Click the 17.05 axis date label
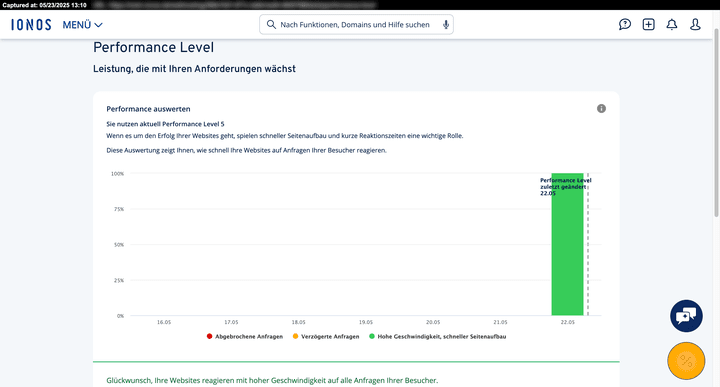This screenshot has height=387, width=720. pyautogui.click(x=231, y=322)
